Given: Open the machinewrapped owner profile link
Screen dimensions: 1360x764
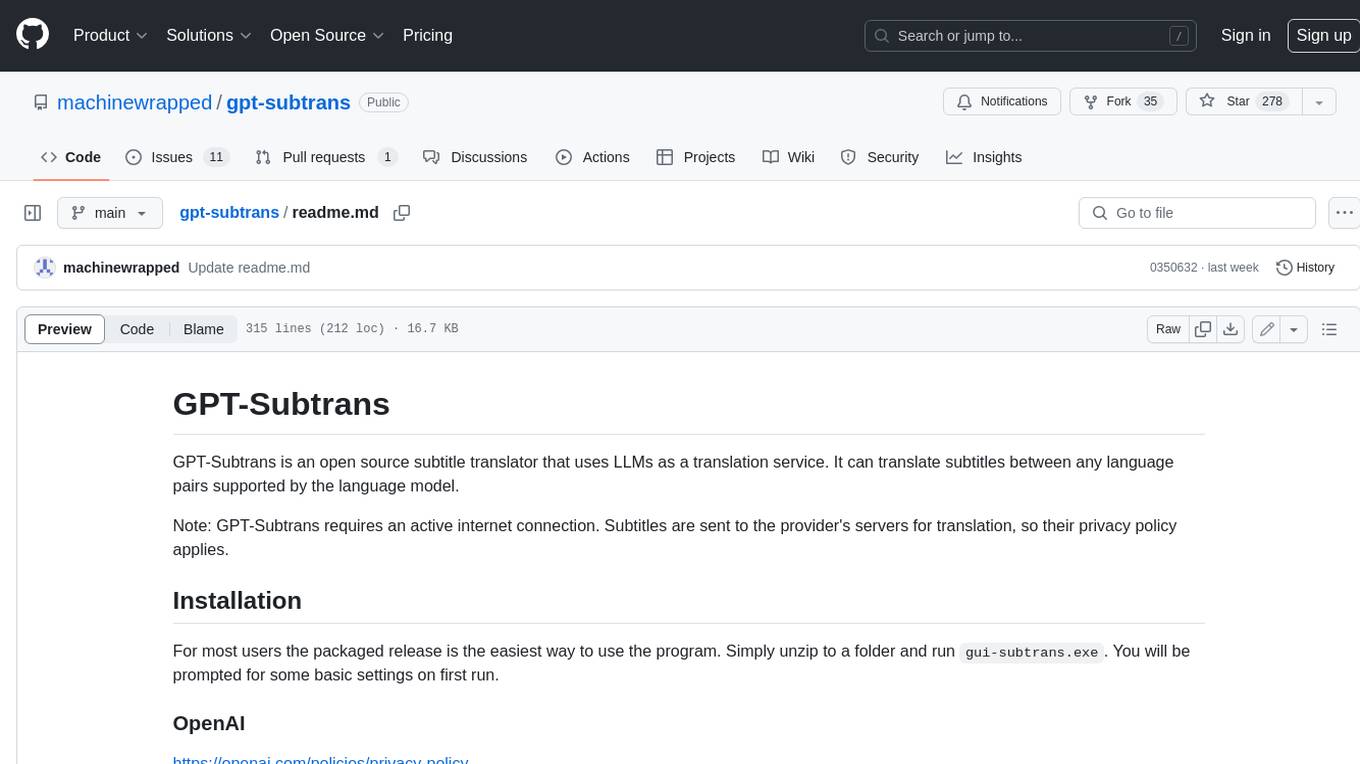Looking at the screenshot, I should tap(135, 102).
